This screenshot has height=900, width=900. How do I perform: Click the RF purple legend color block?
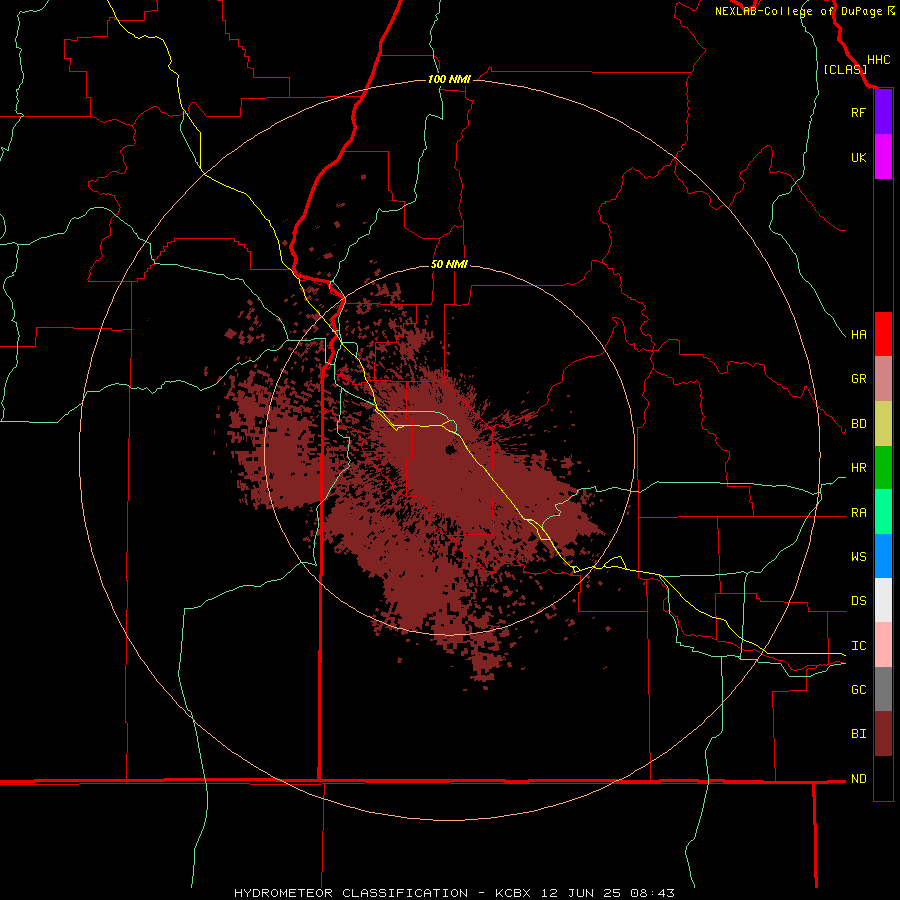(883, 112)
